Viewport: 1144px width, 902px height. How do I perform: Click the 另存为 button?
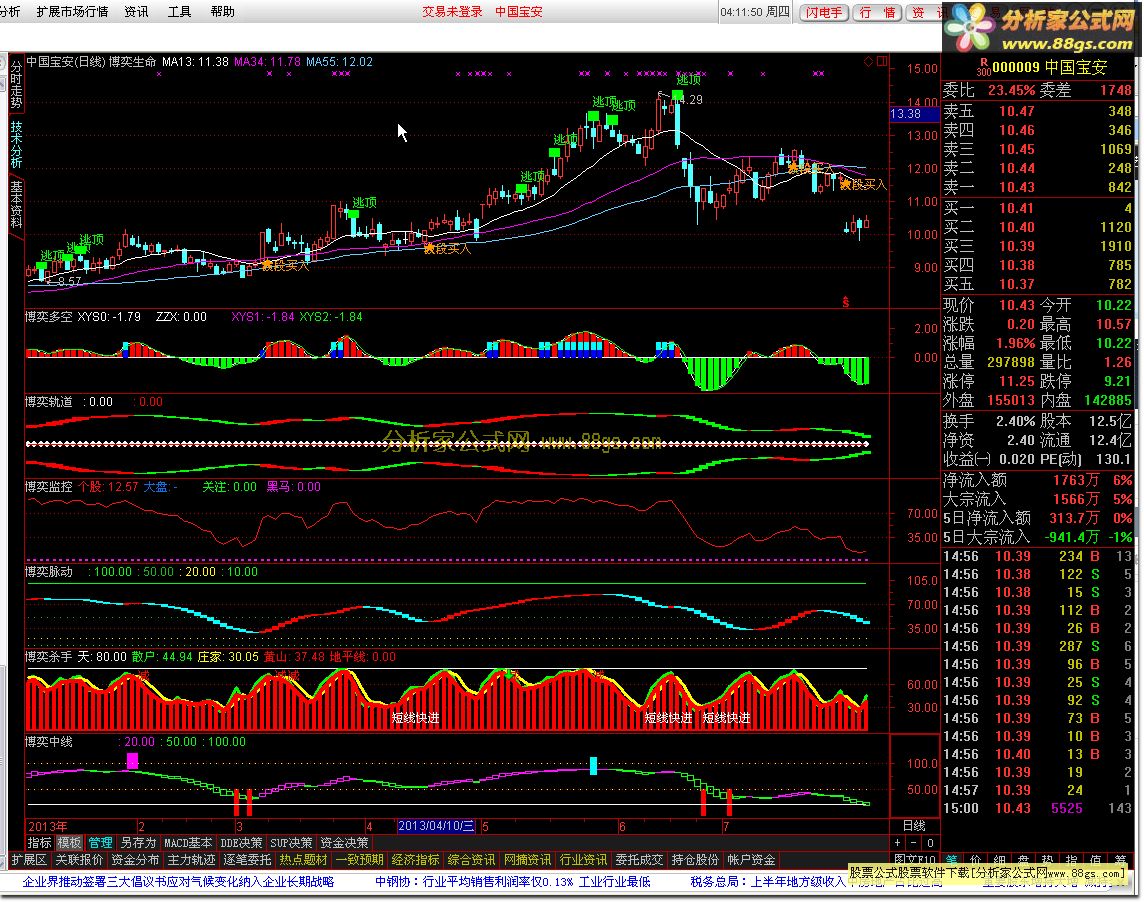click(138, 843)
